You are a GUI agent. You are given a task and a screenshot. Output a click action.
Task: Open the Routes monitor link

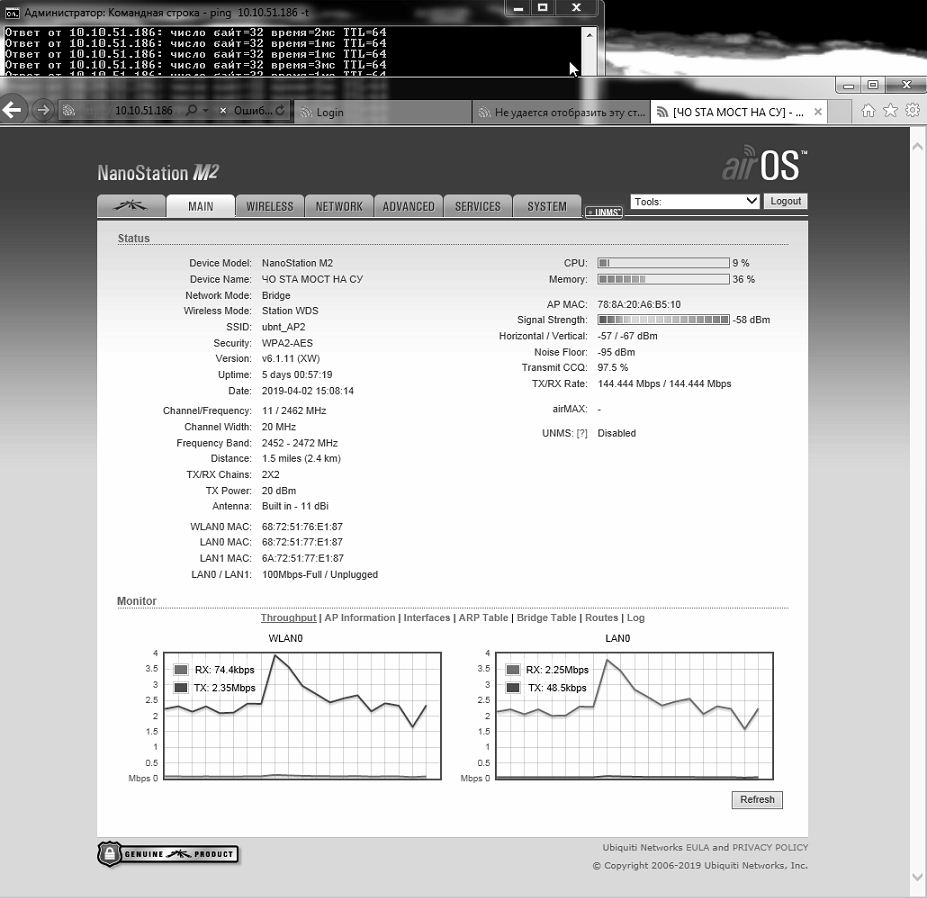(x=601, y=617)
